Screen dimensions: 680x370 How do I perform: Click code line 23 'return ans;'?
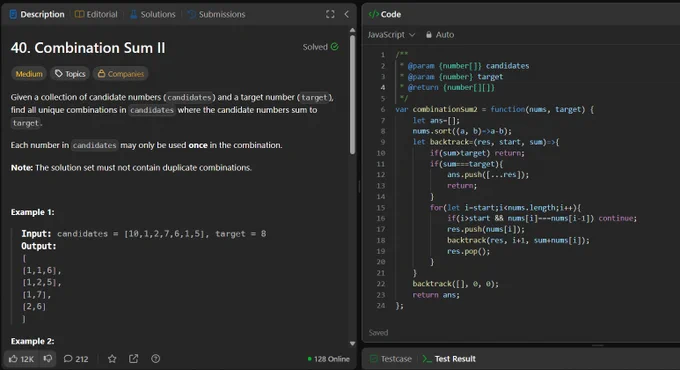[x=436, y=295]
